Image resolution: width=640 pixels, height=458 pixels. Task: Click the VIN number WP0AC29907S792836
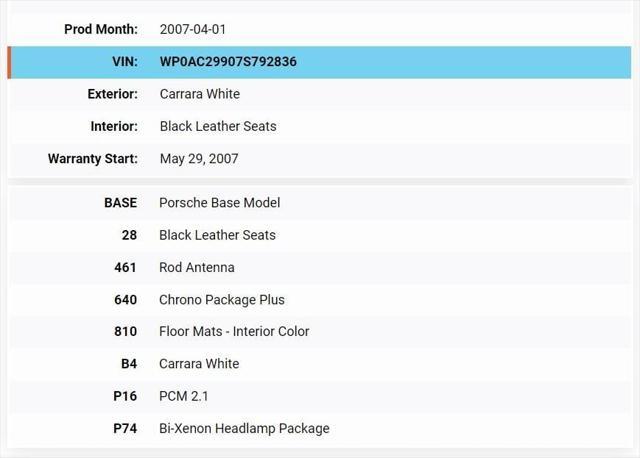pos(228,62)
